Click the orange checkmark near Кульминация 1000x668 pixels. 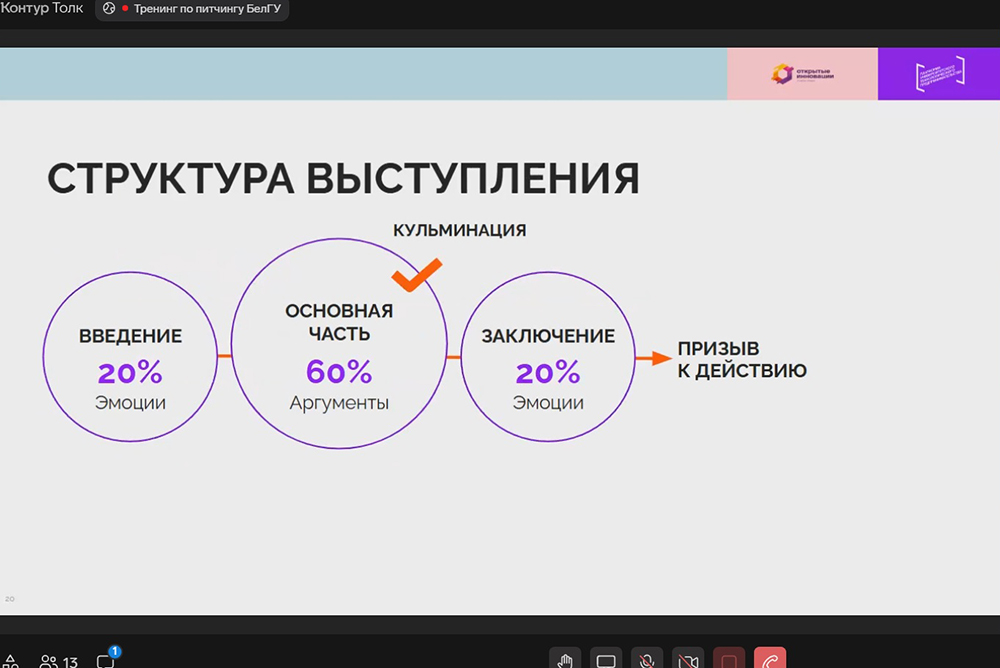[x=416, y=273]
